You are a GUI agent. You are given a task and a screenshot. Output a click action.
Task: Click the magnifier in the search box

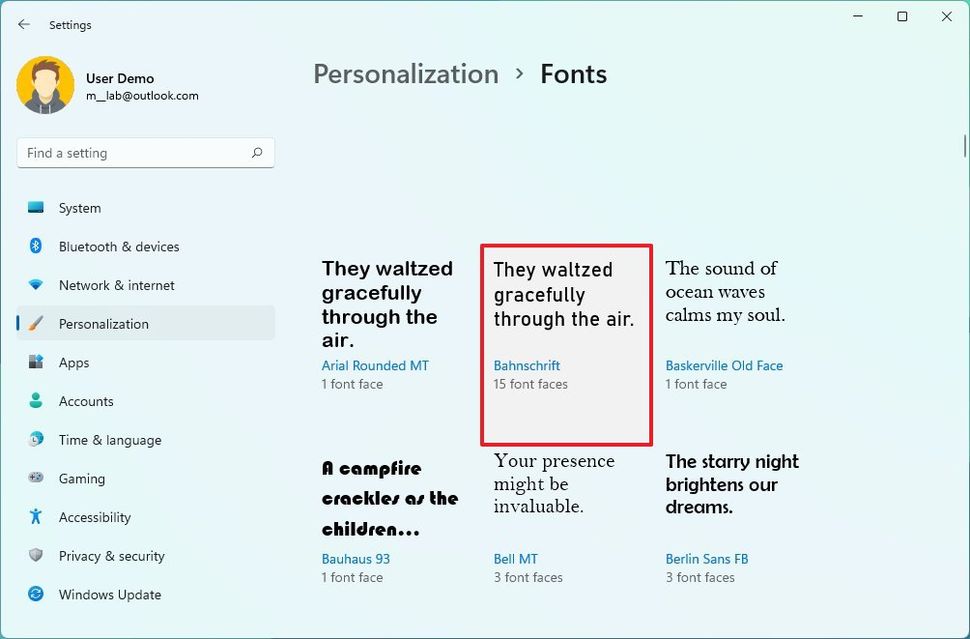click(x=257, y=152)
